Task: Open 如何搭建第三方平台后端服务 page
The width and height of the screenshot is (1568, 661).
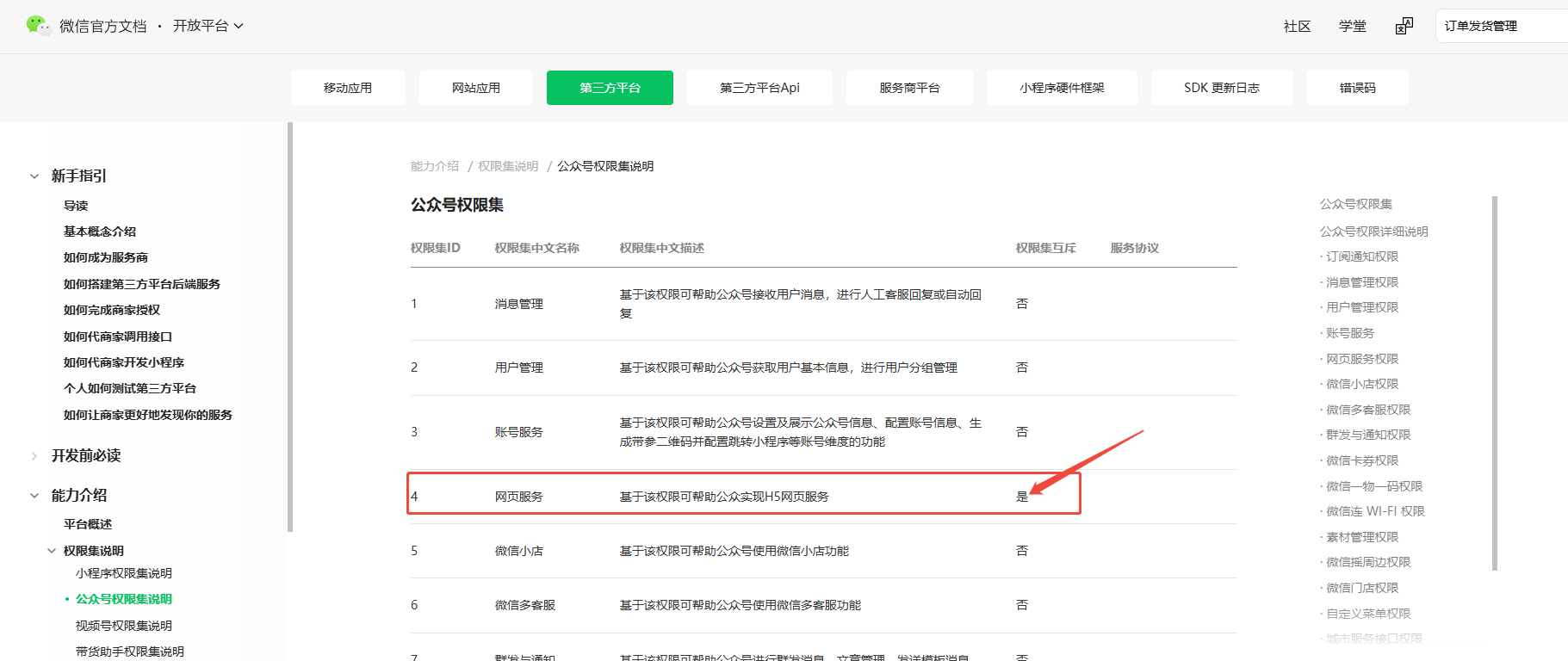Action: pyautogui.click(x=142, y=284)
